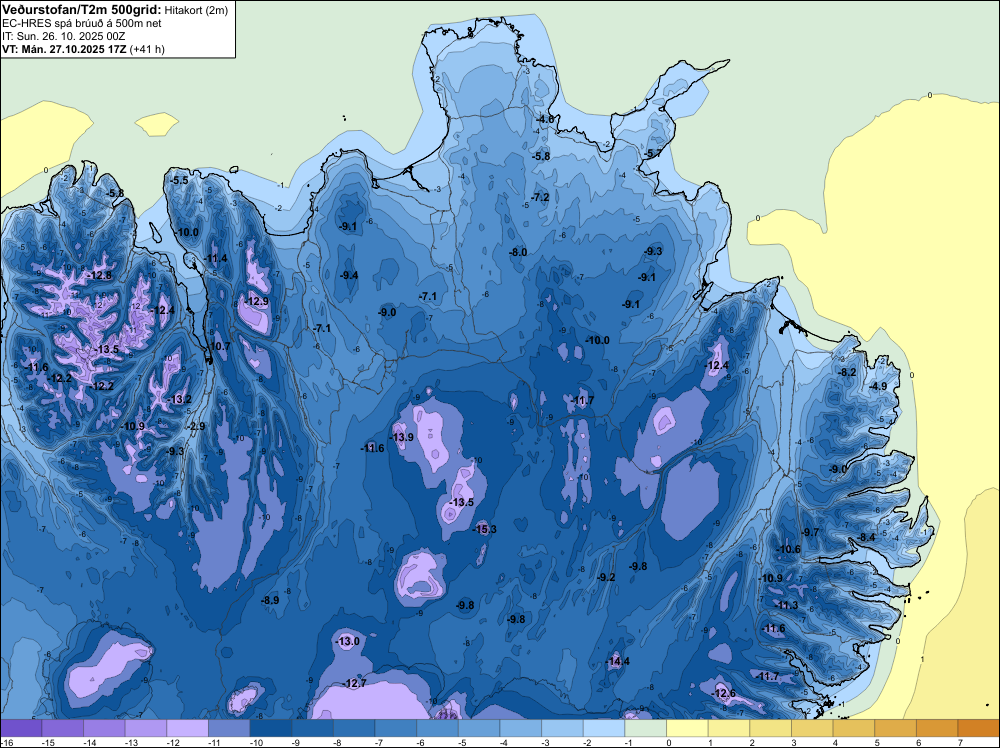This screenshot has height=748, width=1000.
Task: Click the valid time 'VT: Mán. 27.10.2025 17Z'
Action: point(64,49)
